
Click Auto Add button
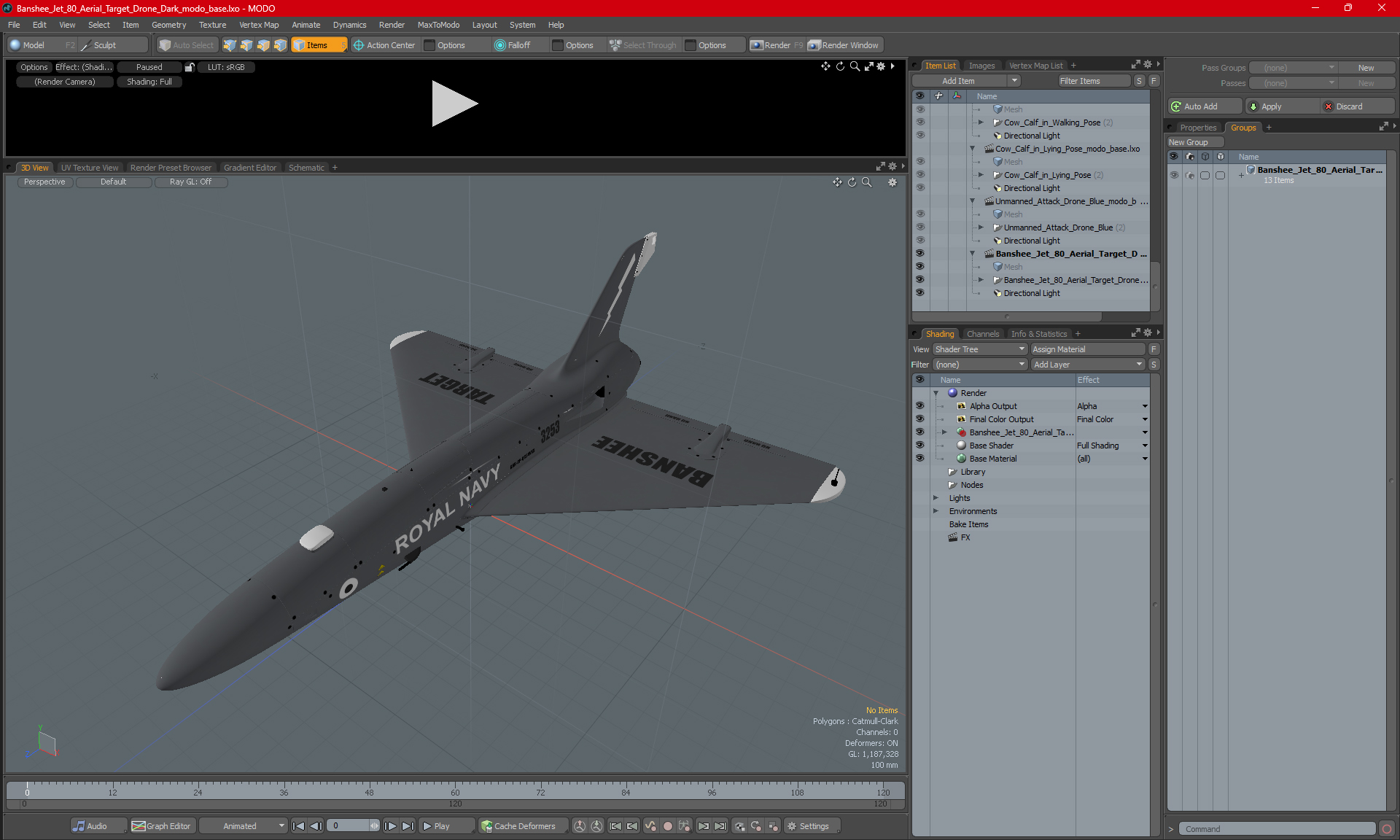coord(1205,106)
